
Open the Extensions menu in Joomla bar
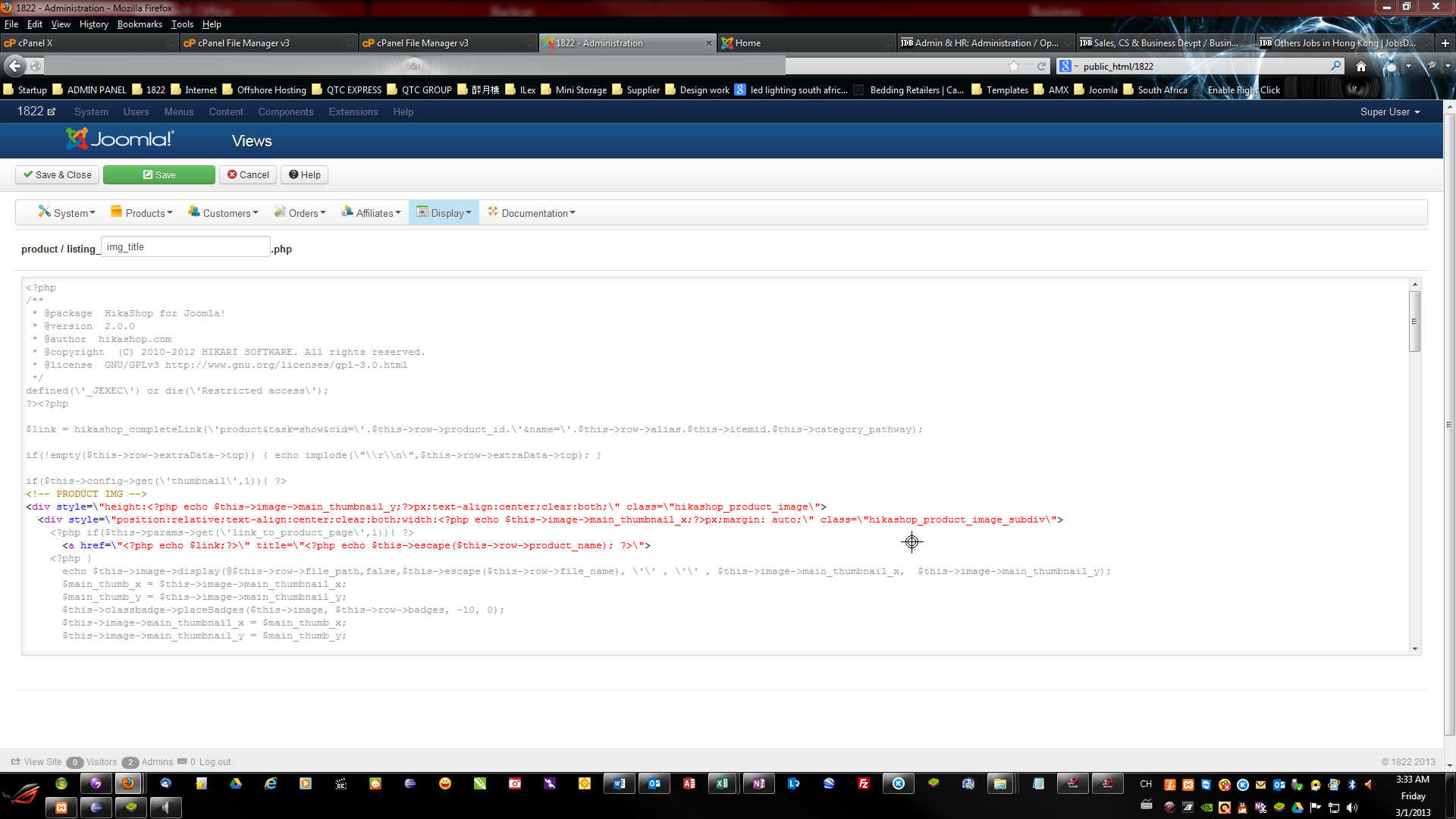(353, 111)
